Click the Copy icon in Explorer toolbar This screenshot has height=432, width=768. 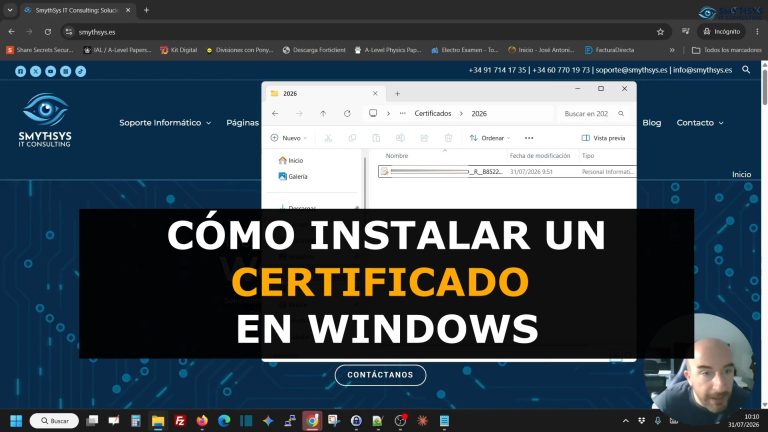[352, 138]
